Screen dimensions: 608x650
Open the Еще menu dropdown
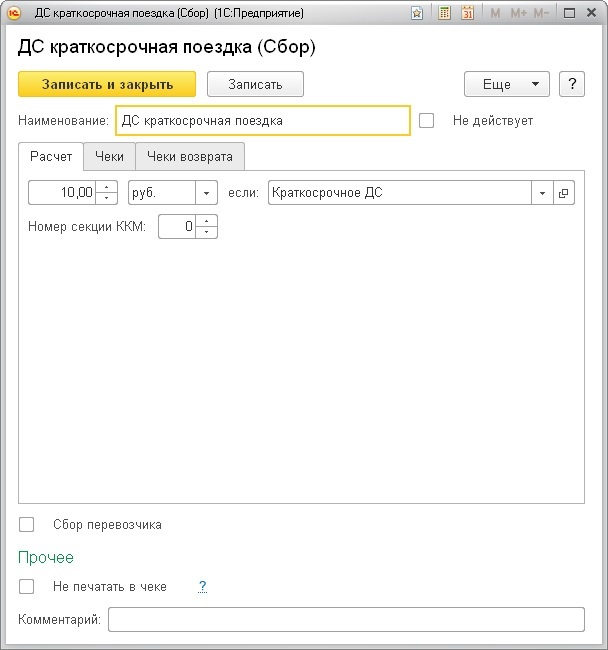(x=507, y=84)
